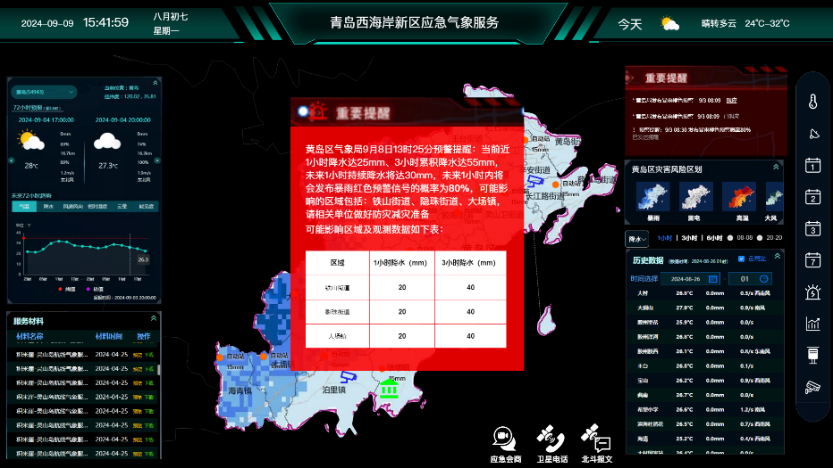Click the surveillance camera icon in sidebar
The height and width of the screenshot is (468, 833).
[x=812, y=387]
